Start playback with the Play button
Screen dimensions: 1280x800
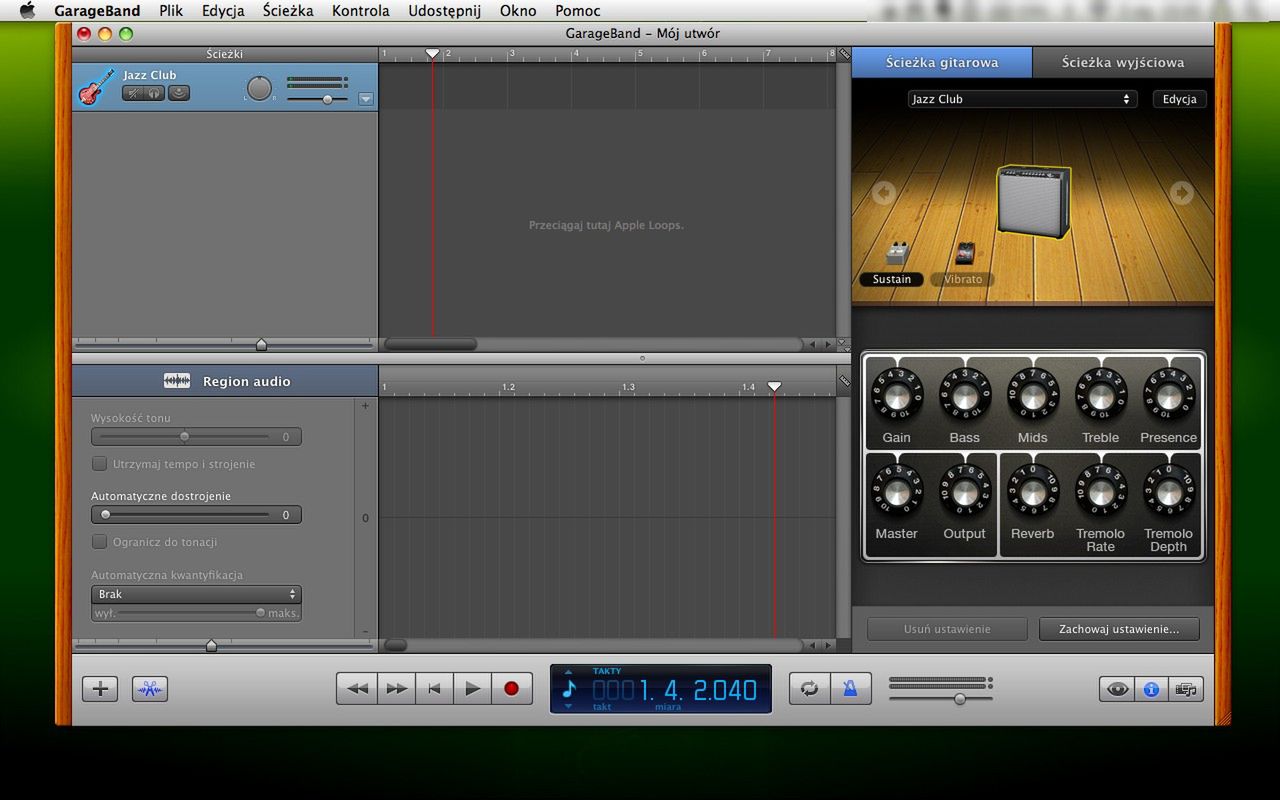tap(473, 689)
